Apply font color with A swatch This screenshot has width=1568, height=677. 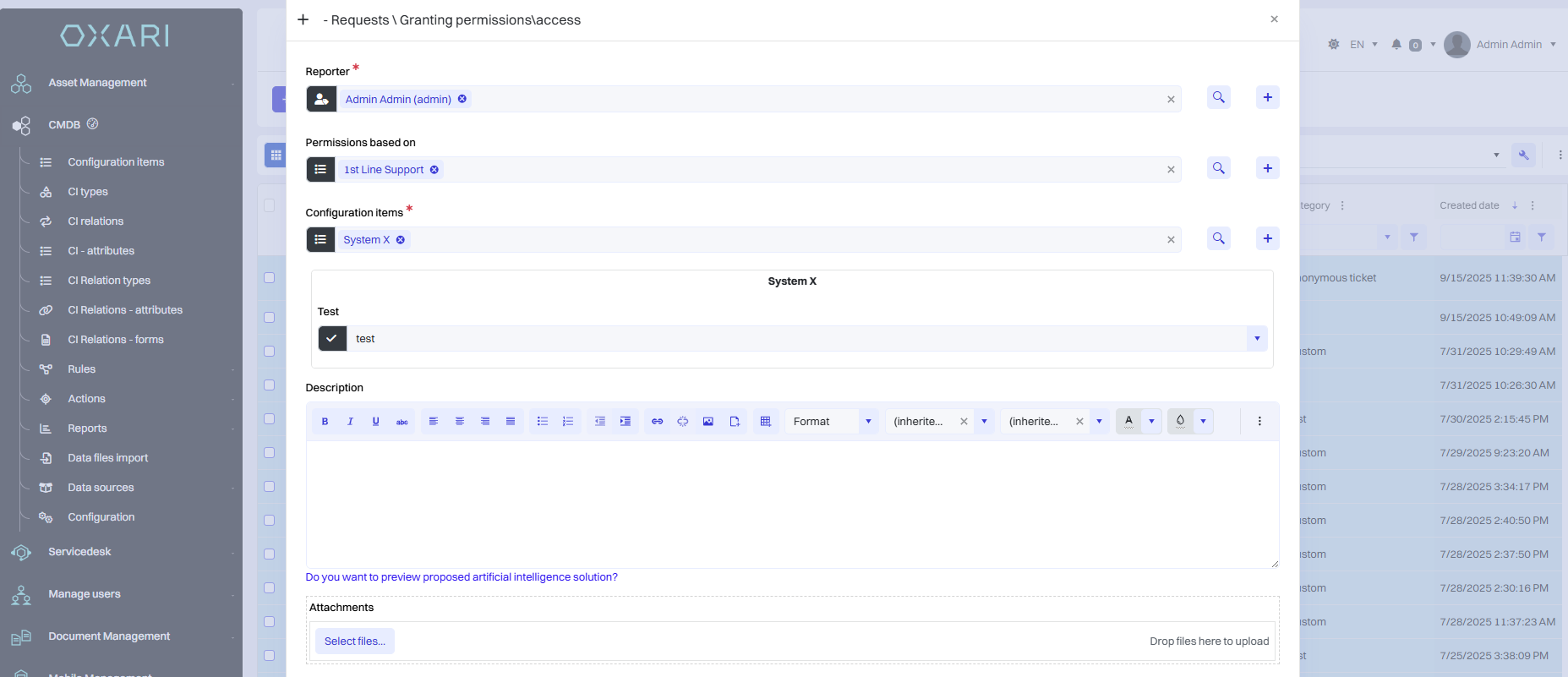click(x=1128, y=422)
